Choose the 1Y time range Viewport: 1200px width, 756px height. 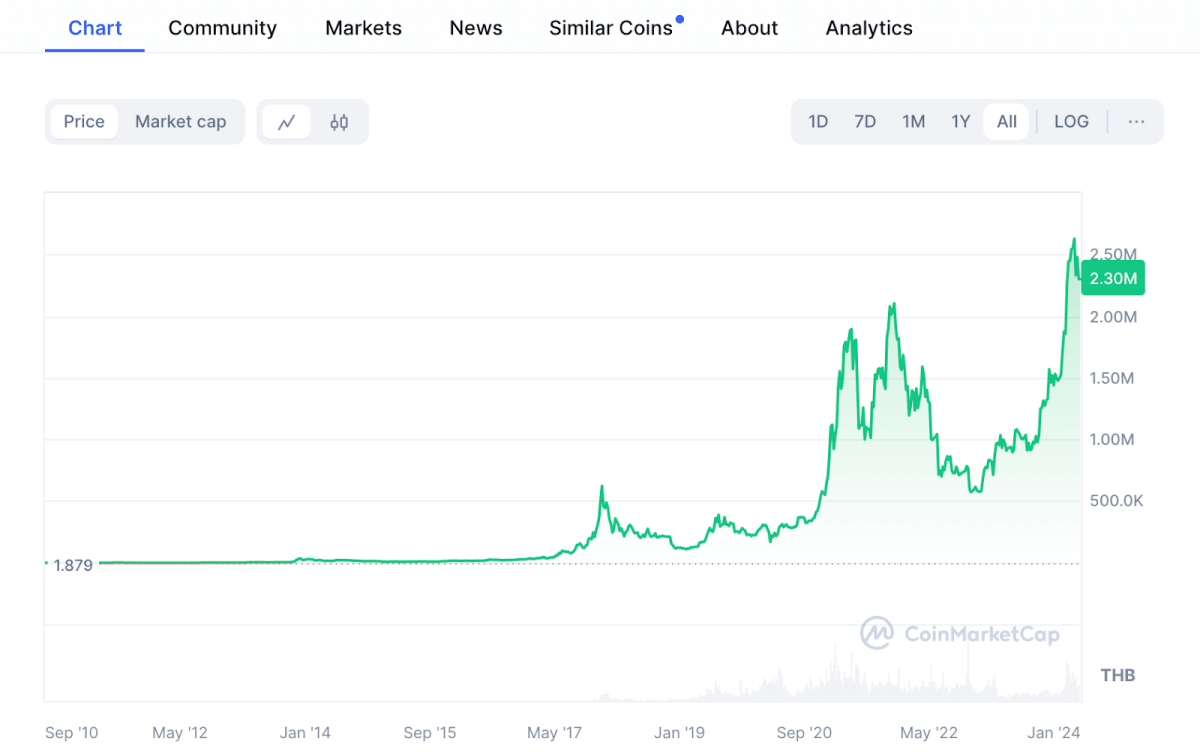(x=960, y=122)
